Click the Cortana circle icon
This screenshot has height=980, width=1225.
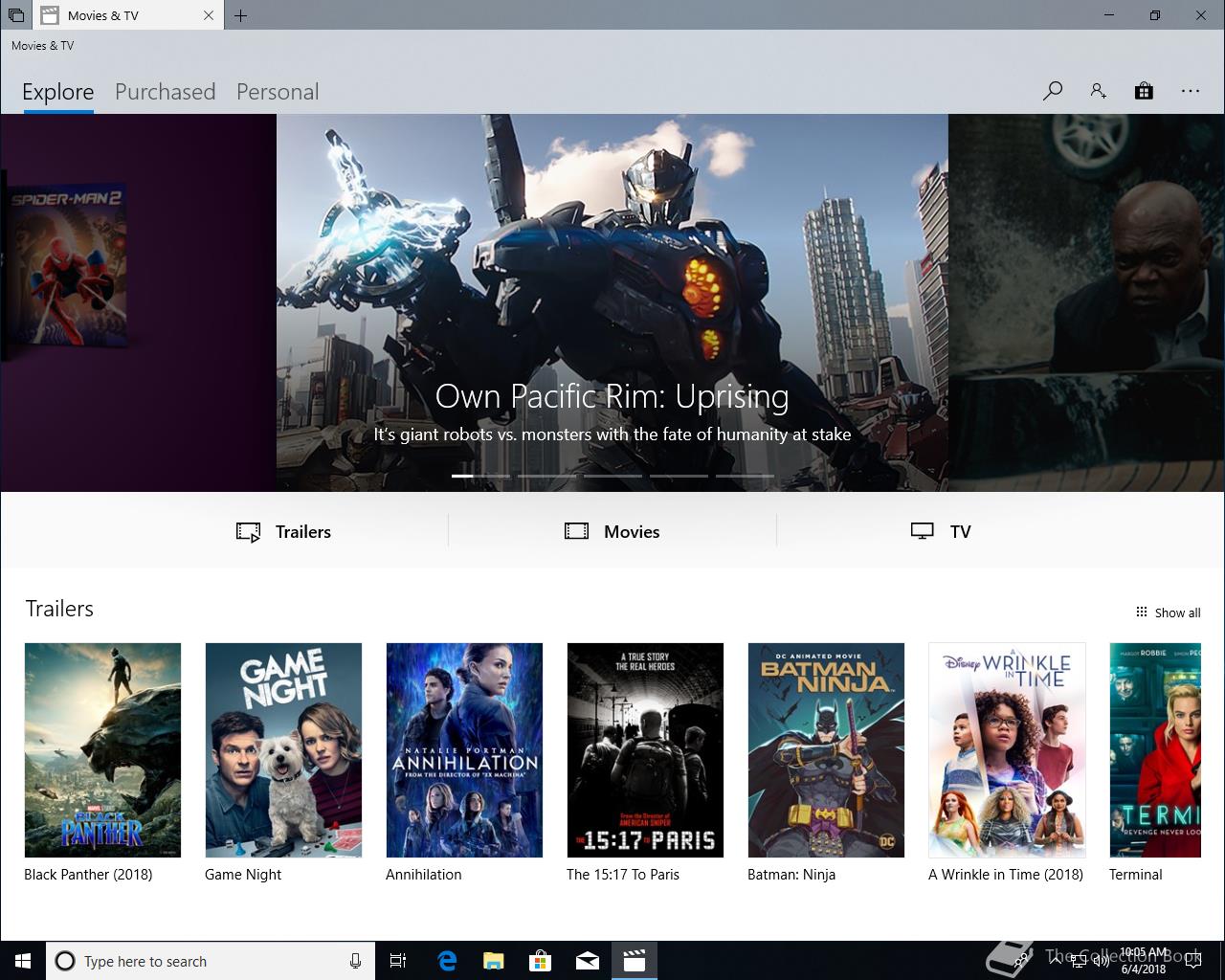(65, 961)
